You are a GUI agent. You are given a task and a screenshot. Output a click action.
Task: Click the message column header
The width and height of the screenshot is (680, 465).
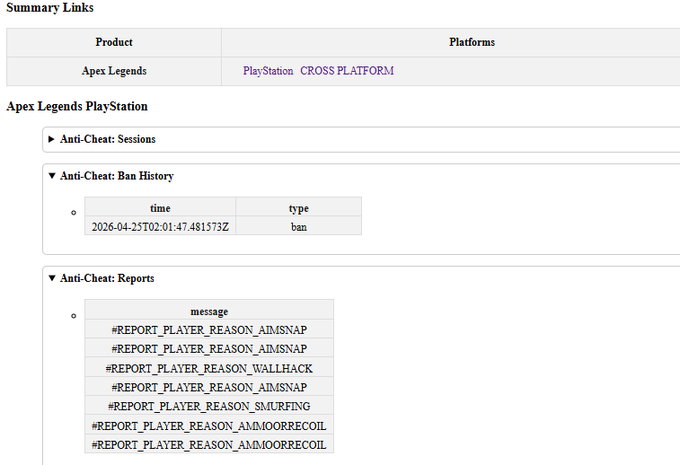point(209,311)
